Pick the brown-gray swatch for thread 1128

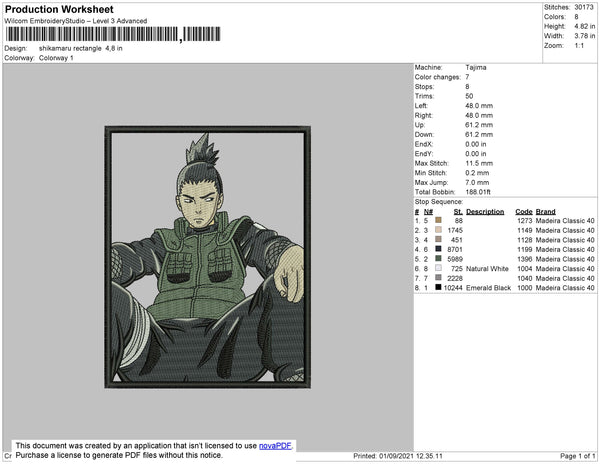tap(438, 239)
